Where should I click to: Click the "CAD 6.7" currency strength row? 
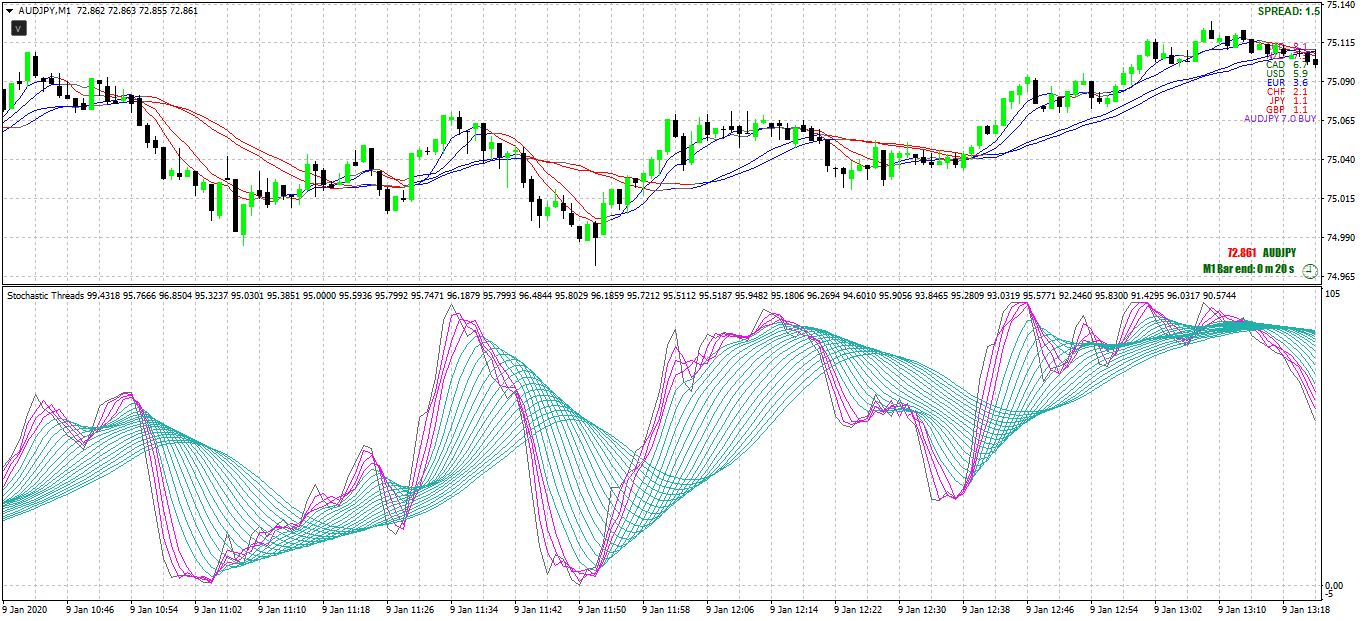click(x=1287, y=65)
